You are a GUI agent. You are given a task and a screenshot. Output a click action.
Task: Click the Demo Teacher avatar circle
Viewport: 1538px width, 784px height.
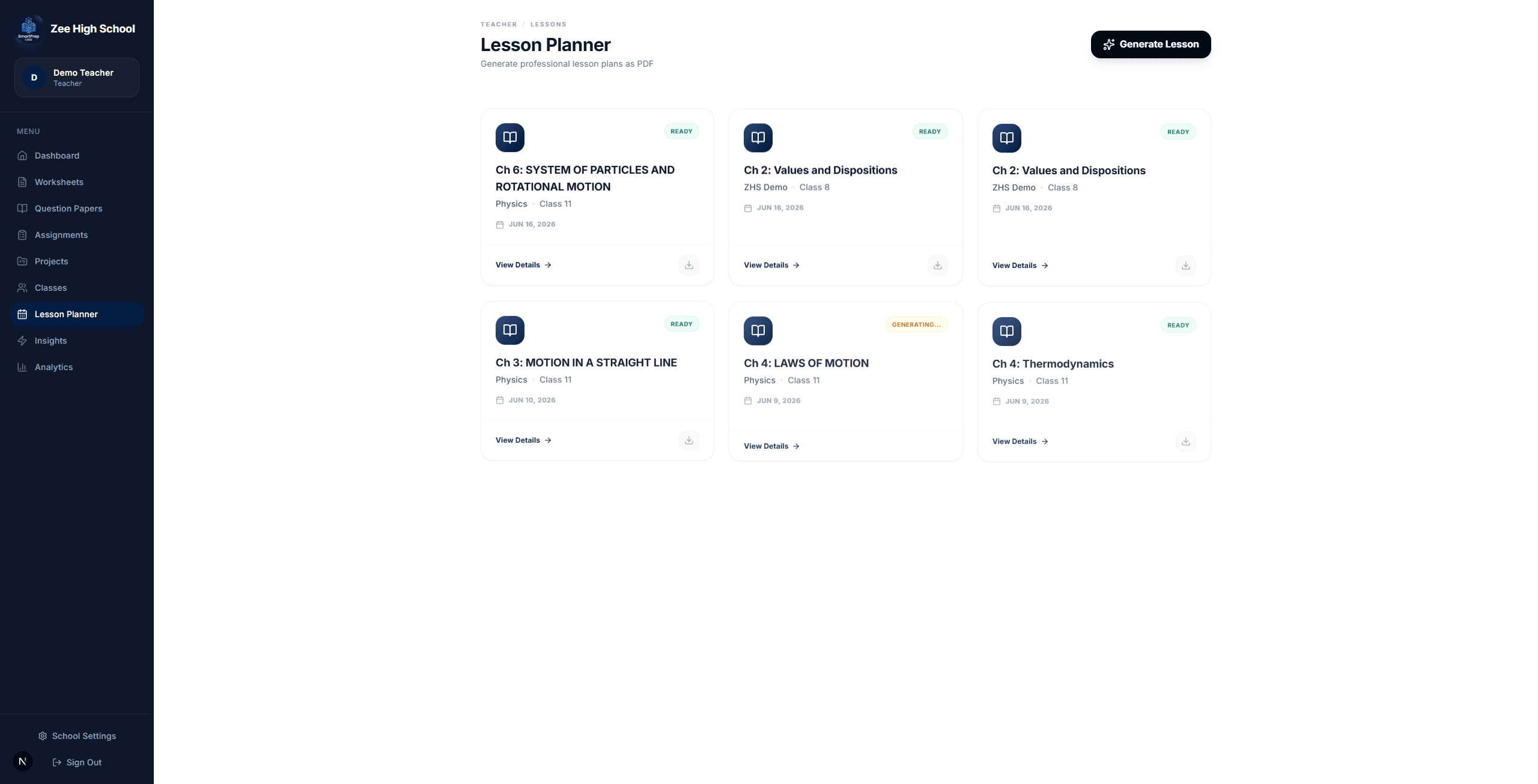(x=34, y=77)
